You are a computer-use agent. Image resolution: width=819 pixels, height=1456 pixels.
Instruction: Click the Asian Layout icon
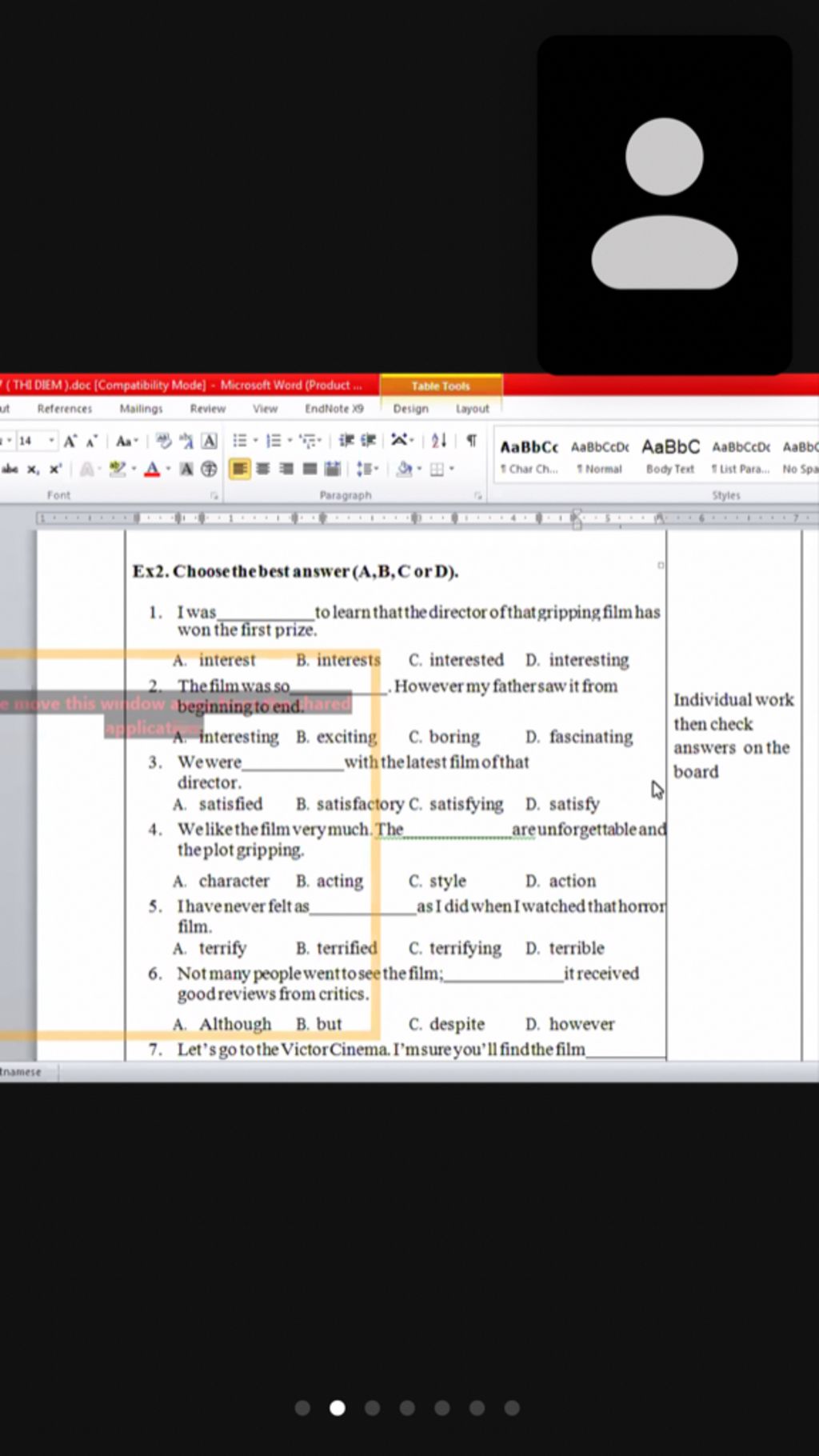click(x=399, y=440)
